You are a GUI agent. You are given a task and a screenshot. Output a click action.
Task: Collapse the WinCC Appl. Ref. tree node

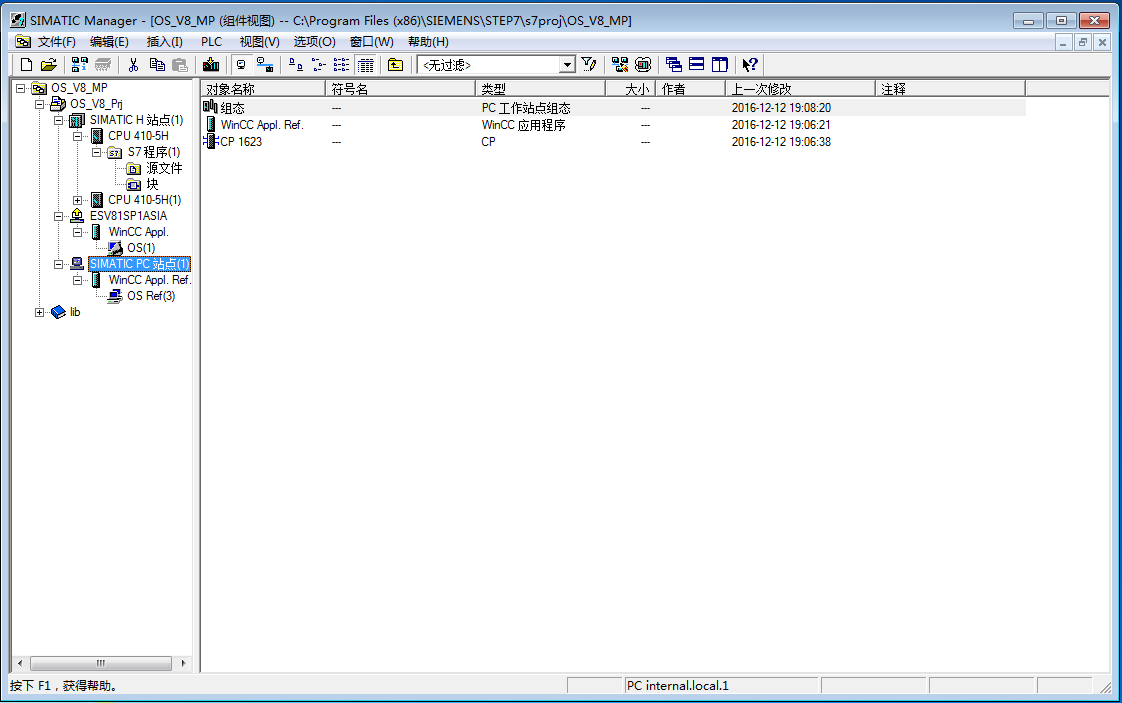[77, 280]
